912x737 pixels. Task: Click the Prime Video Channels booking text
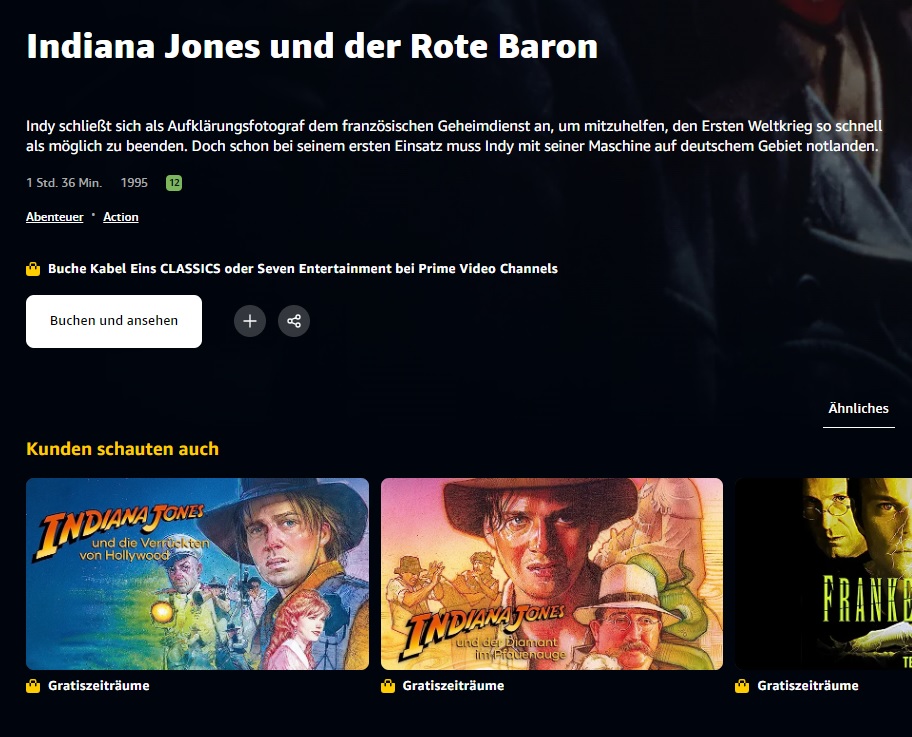tap(303, 269)
